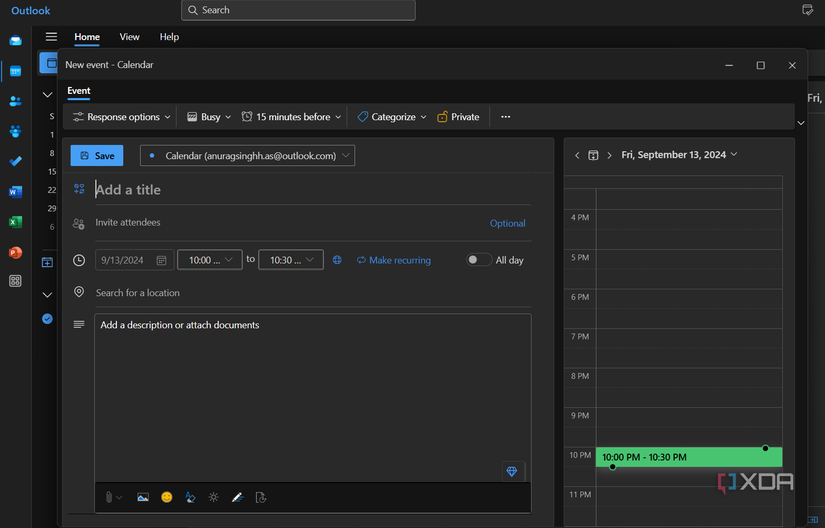825x528 pixels.
Task: Insert an emoji in description
Action: pyautogui.click(x=167, y=497)
